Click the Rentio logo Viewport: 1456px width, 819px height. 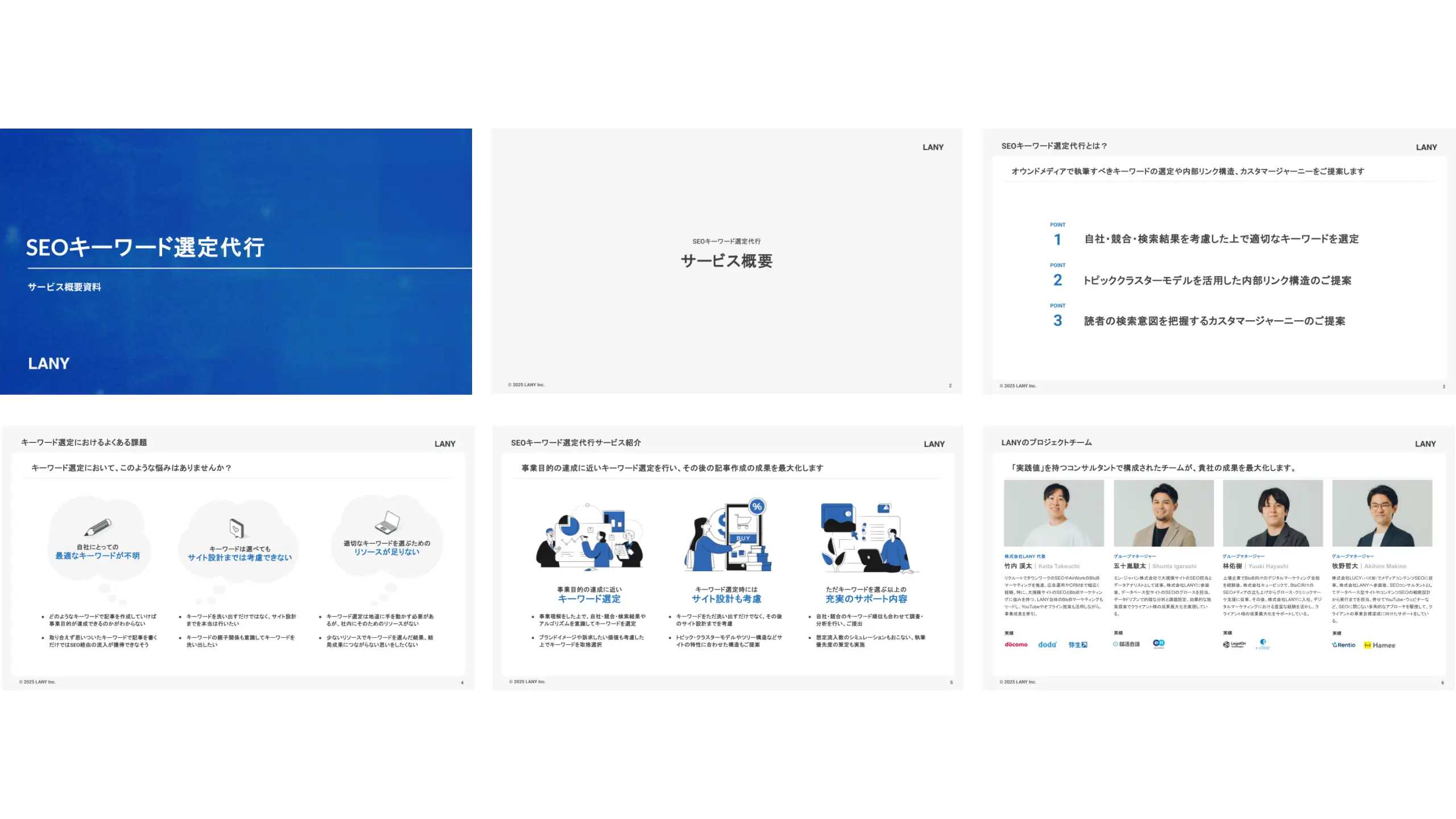pos(1343,645)
